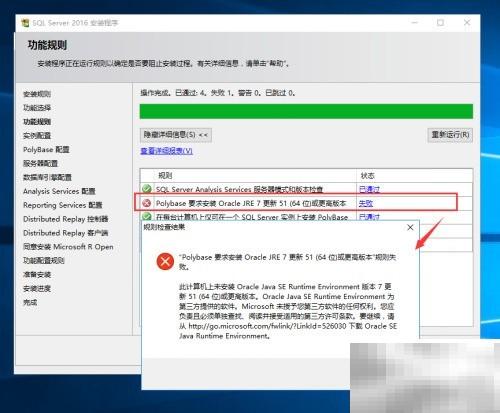Viewport: 500px width, 413px height.
Task: Select Analysis Services 配置 step
Action: (x=59, y=191)
